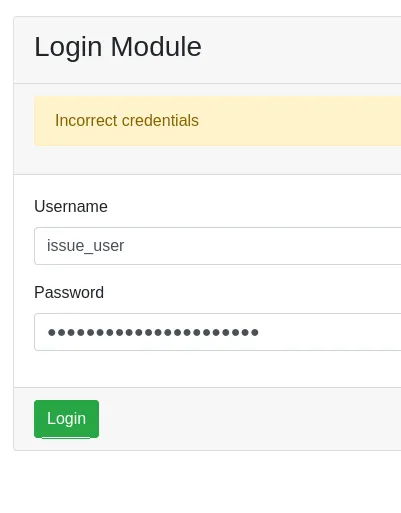Click blank page area below the login card
This screenshot has height=513, width=401.
[x=200, y=482]
